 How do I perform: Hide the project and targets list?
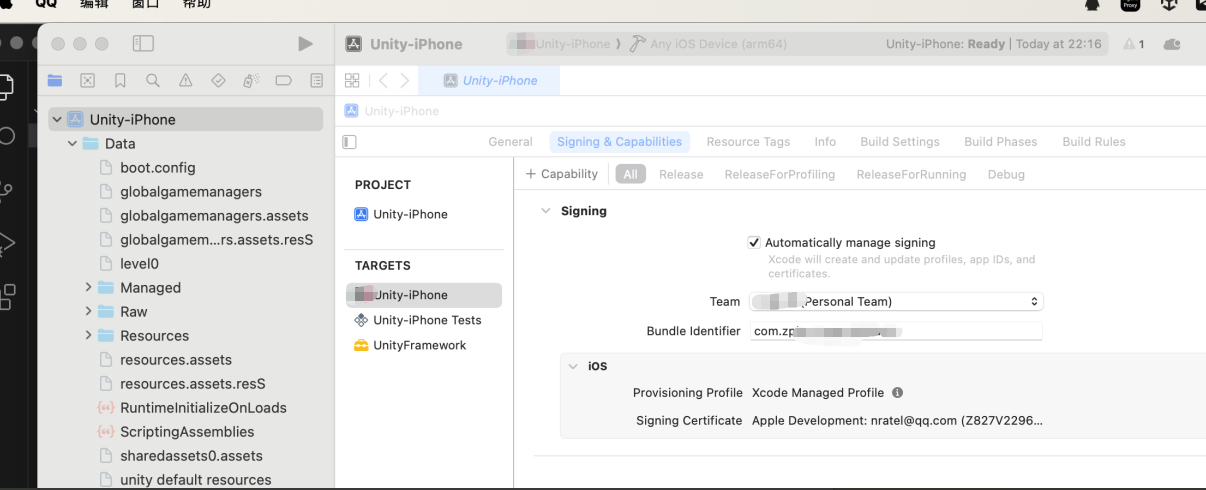coord(349,142)
